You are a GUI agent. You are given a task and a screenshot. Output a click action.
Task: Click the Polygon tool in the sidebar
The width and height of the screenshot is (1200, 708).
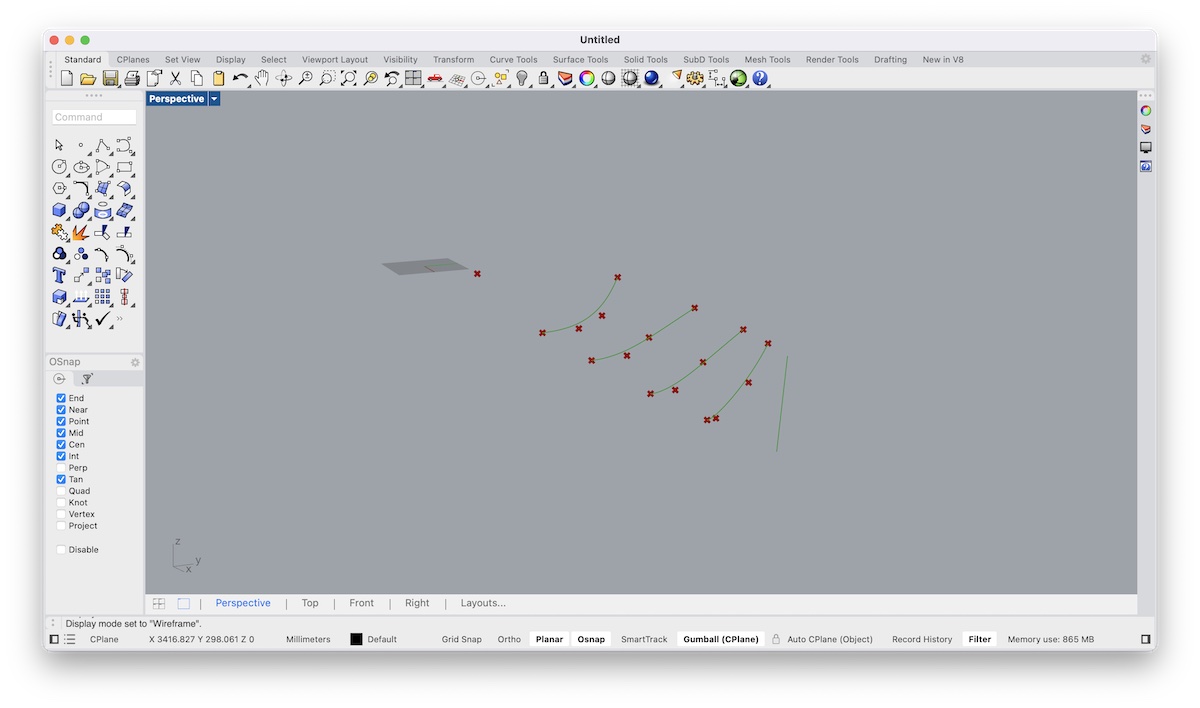click(59, 188)
